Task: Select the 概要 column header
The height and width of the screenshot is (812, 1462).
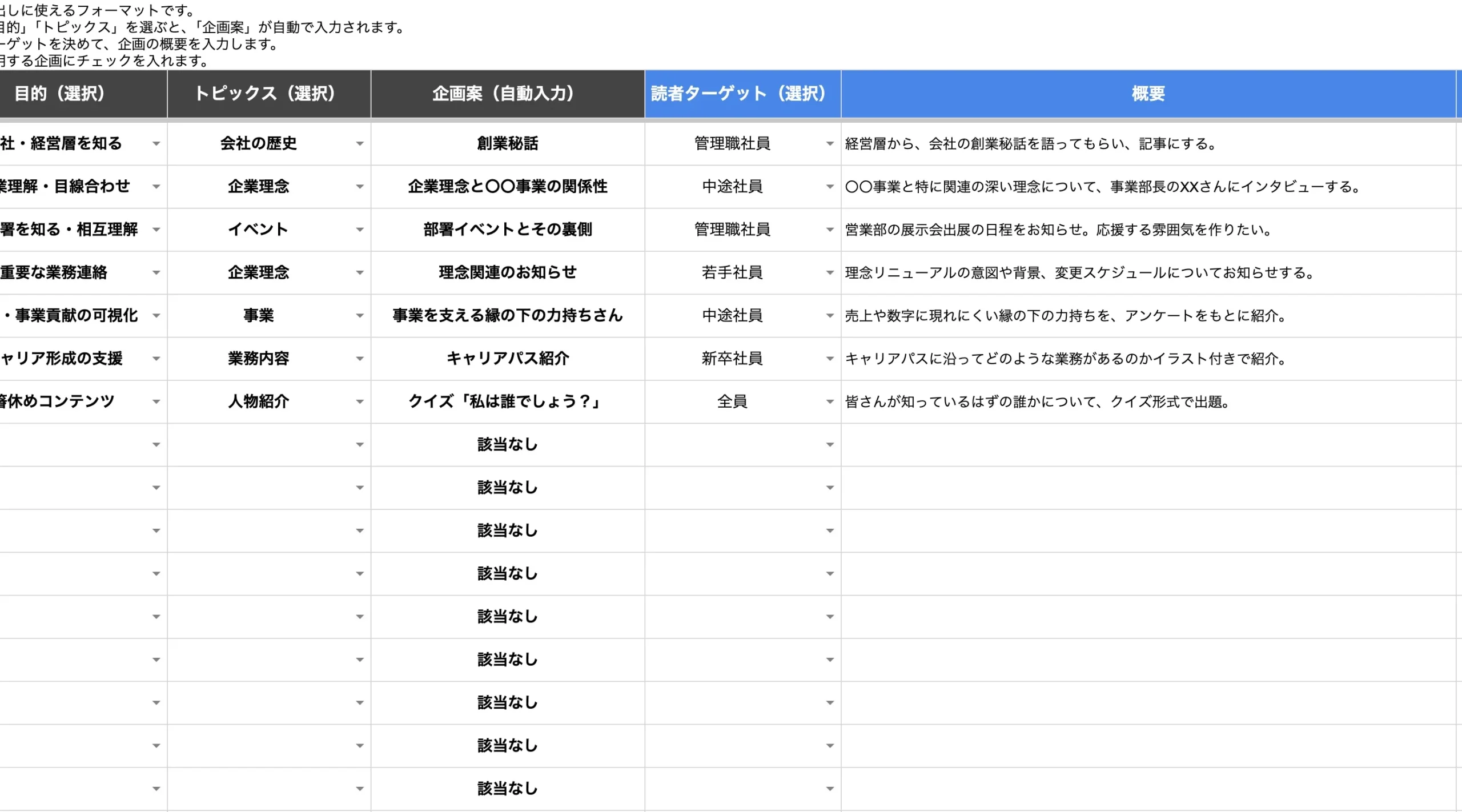Action: (1148, 94)
